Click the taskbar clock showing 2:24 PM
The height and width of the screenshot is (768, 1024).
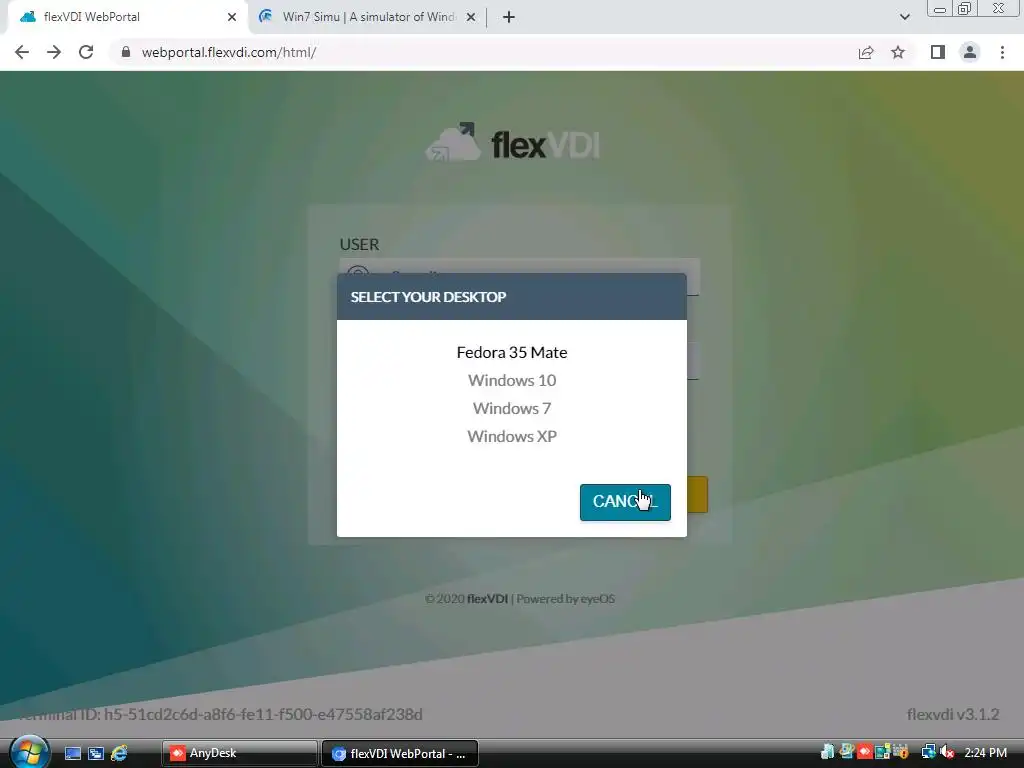pos(985,753)
